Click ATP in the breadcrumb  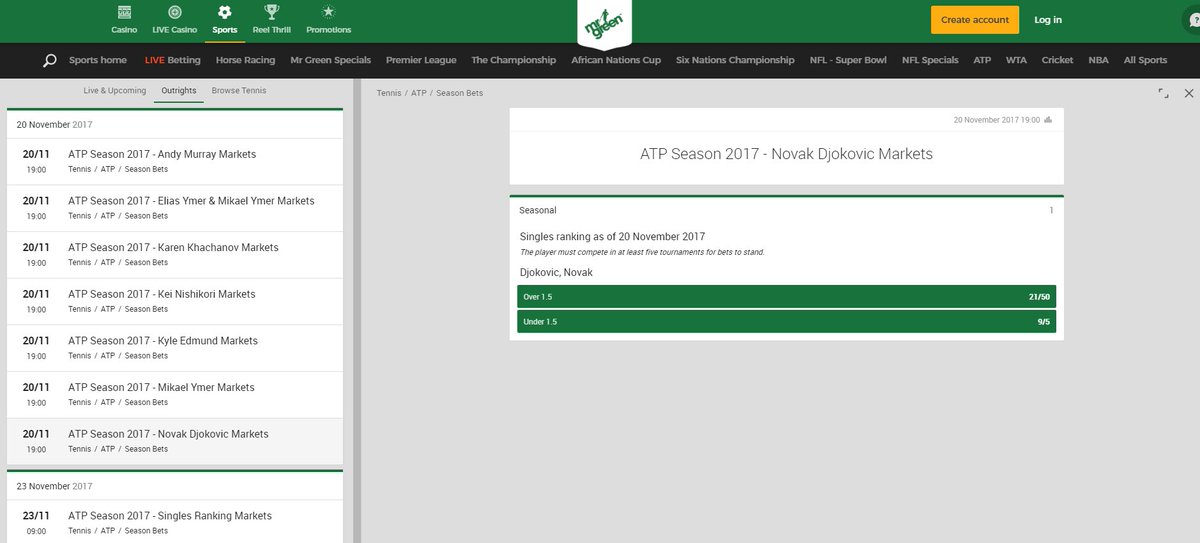(x=419, y=93)
